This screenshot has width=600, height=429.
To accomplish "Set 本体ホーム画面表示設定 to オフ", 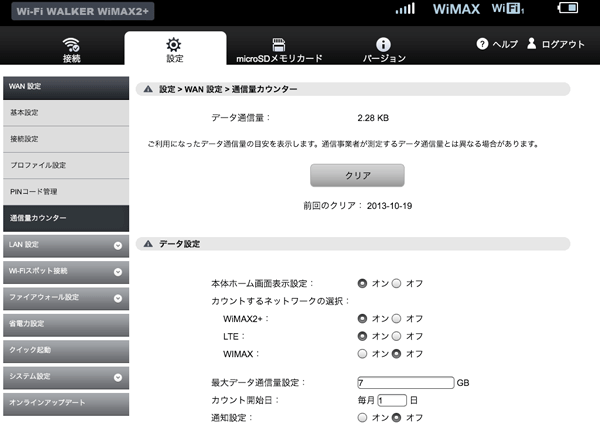I will pyautogui.click(x=397, y=283).
